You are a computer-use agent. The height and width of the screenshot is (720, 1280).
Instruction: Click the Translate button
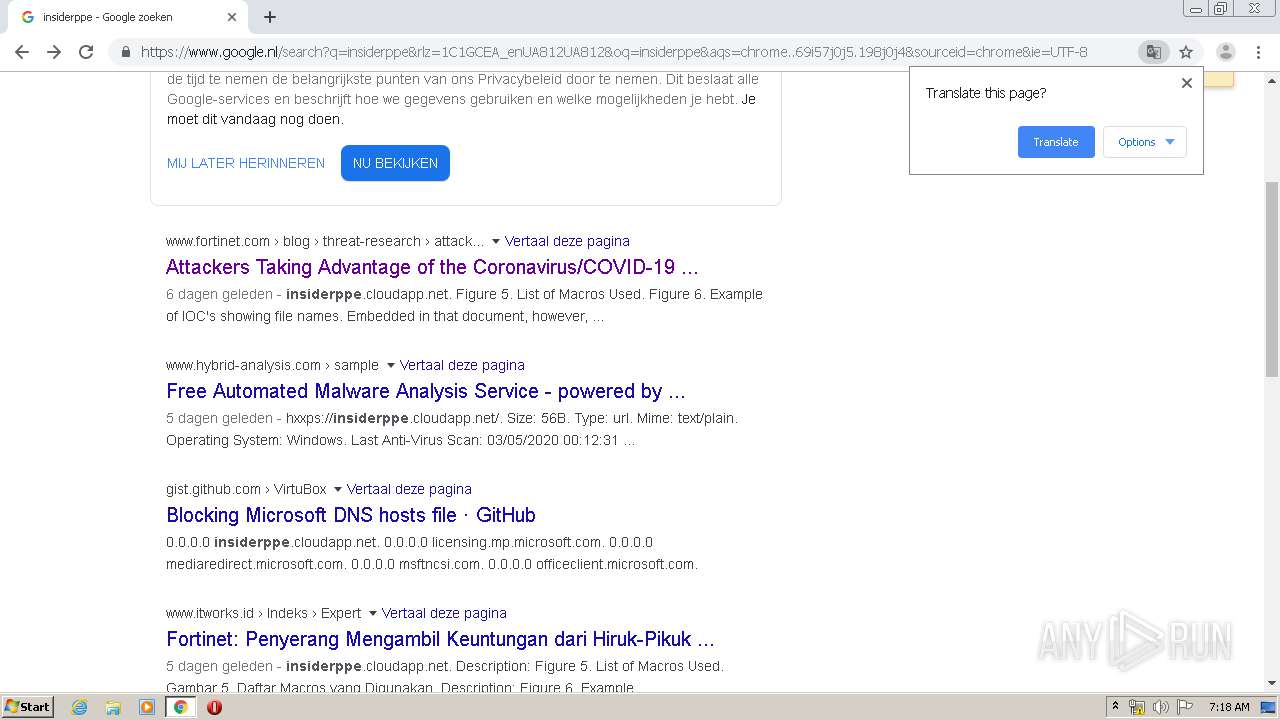click(x=1056, y=142)
